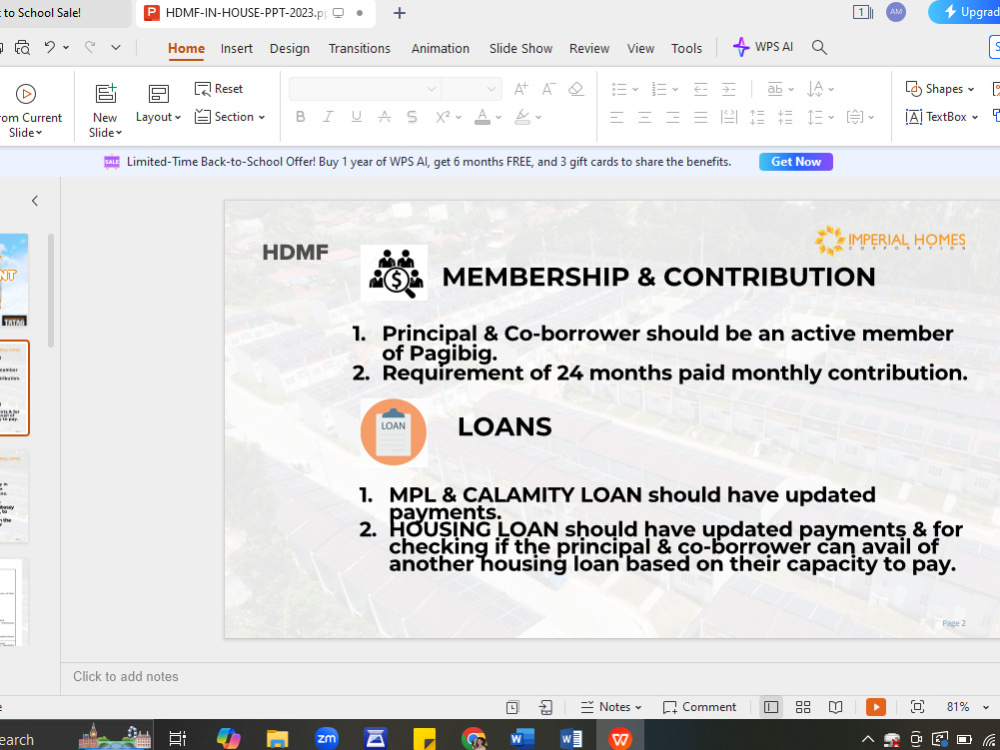Toggle Normal view in status bar
This screenshot has width=1000, height=750.
click(770, 707)
